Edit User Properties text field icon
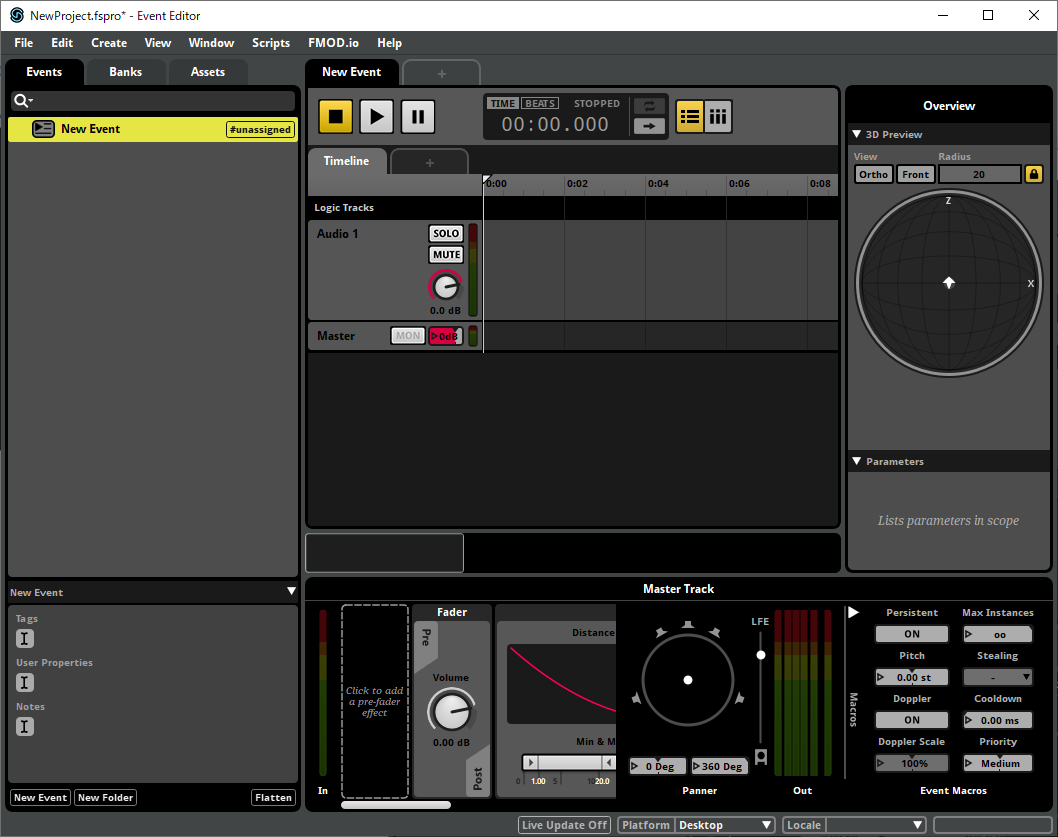Viewport: 1058px width, 837px height. [25, 682]
